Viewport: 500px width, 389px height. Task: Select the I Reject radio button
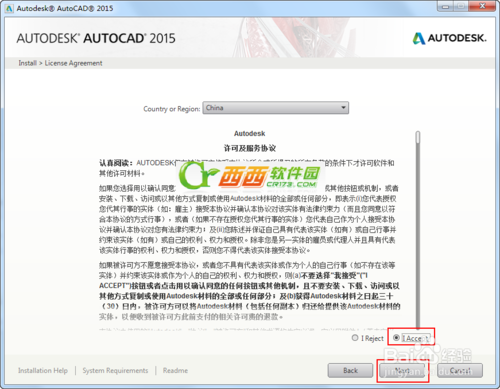[x=355, y=338]
